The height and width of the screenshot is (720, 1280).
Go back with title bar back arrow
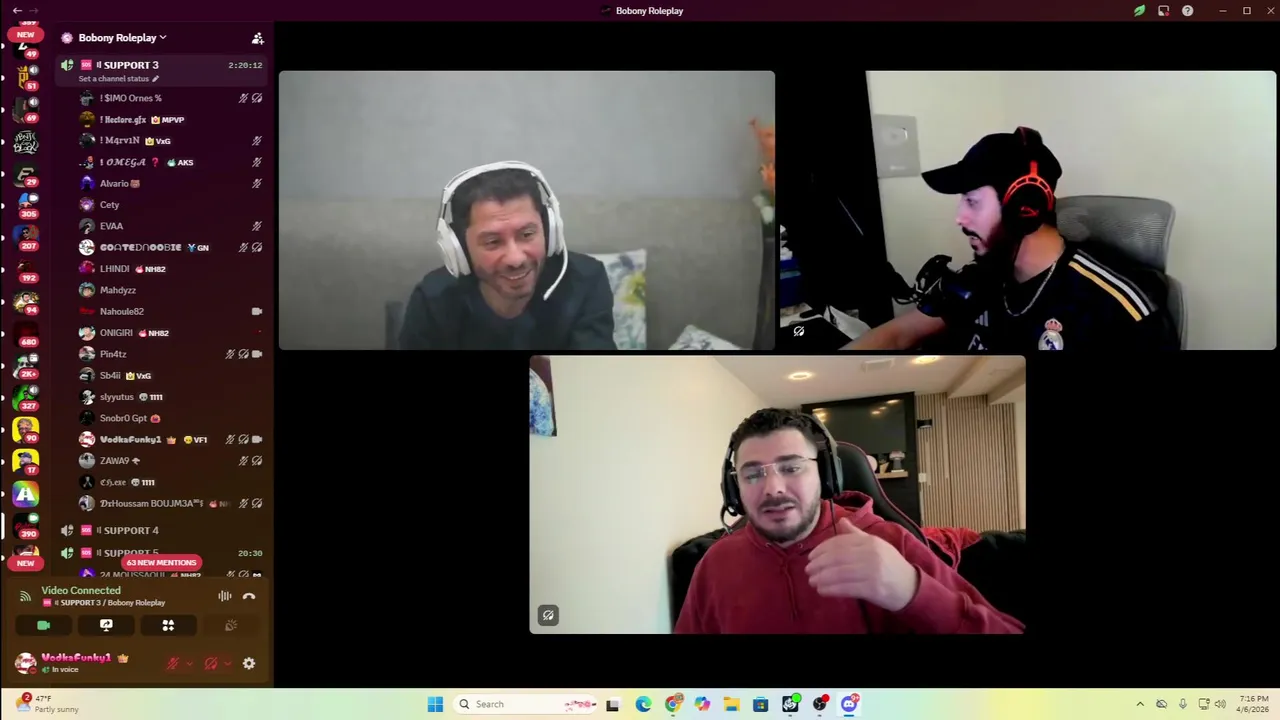pos(17,11)
